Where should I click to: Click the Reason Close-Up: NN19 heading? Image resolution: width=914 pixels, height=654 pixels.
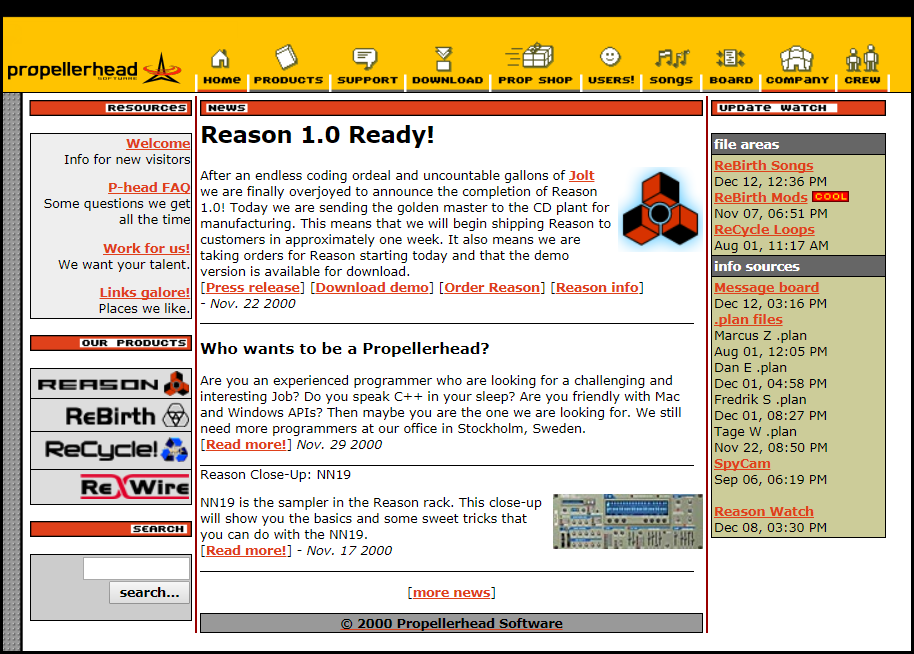pyautogui.click(x=275, y=474)
